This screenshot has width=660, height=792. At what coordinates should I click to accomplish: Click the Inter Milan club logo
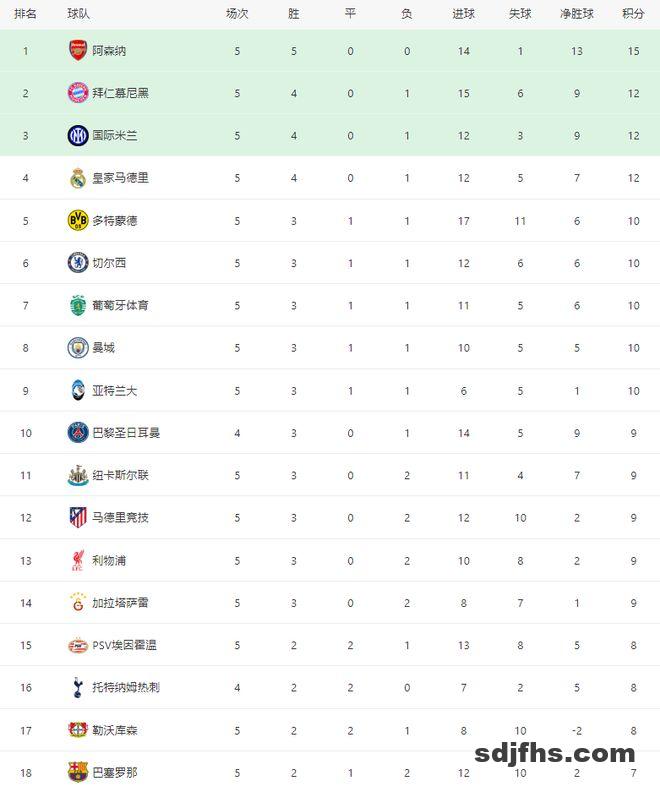[78, 135]
